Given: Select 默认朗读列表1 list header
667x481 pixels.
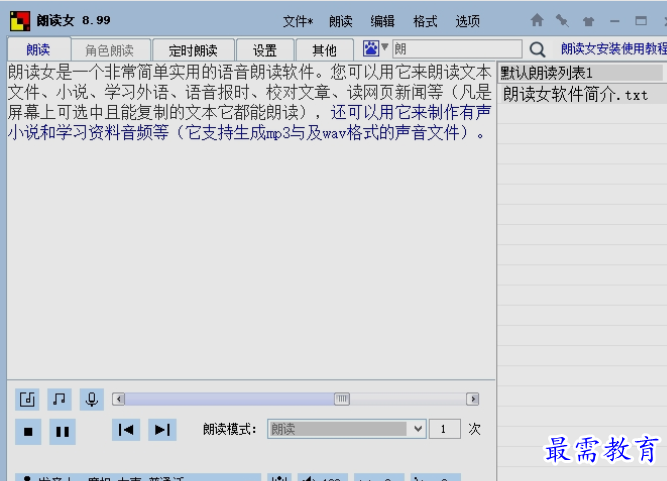Looking at the screenshot, I should (x=581, y=73).
